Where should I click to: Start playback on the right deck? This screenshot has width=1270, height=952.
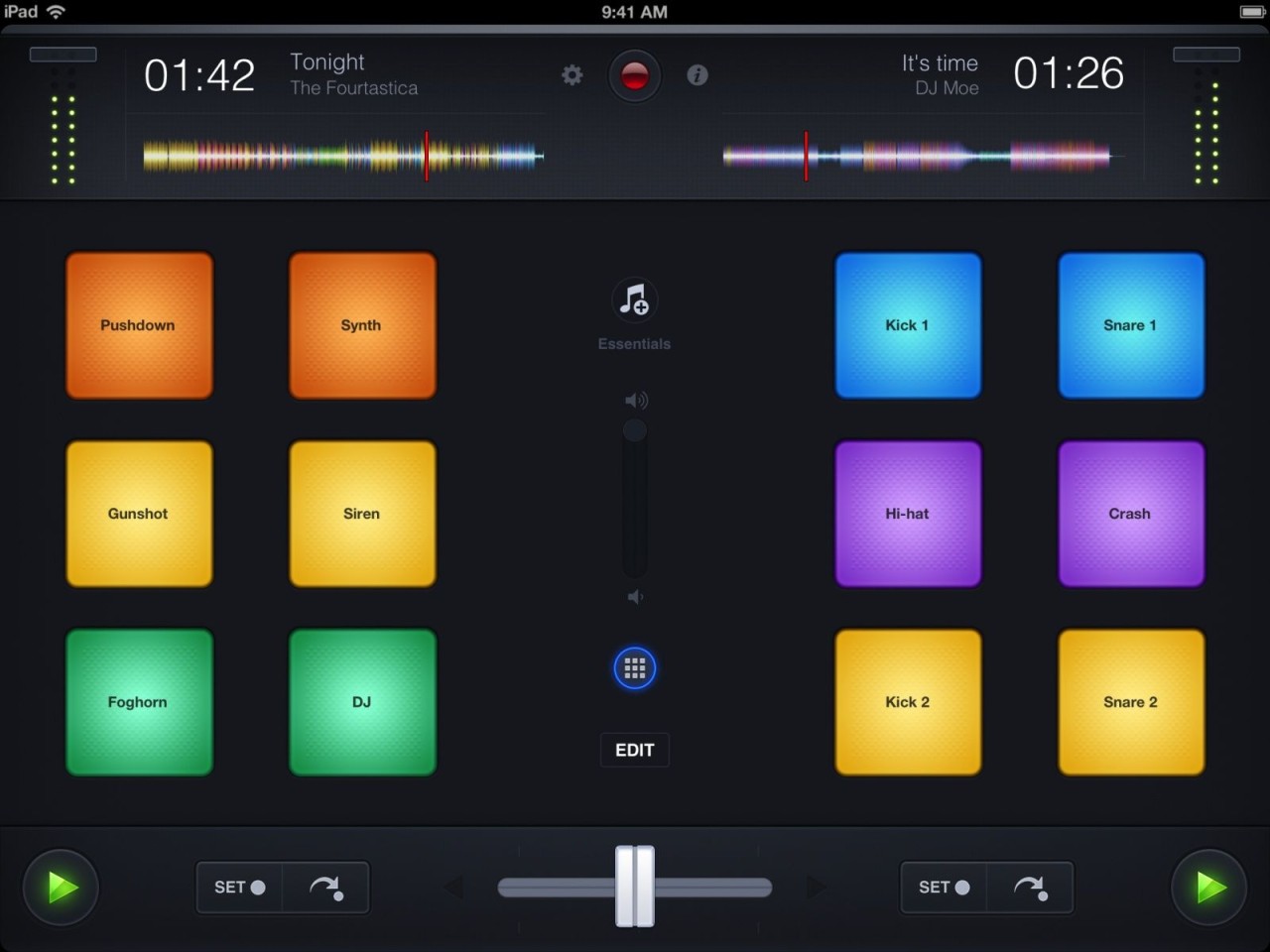(1208, 888)
